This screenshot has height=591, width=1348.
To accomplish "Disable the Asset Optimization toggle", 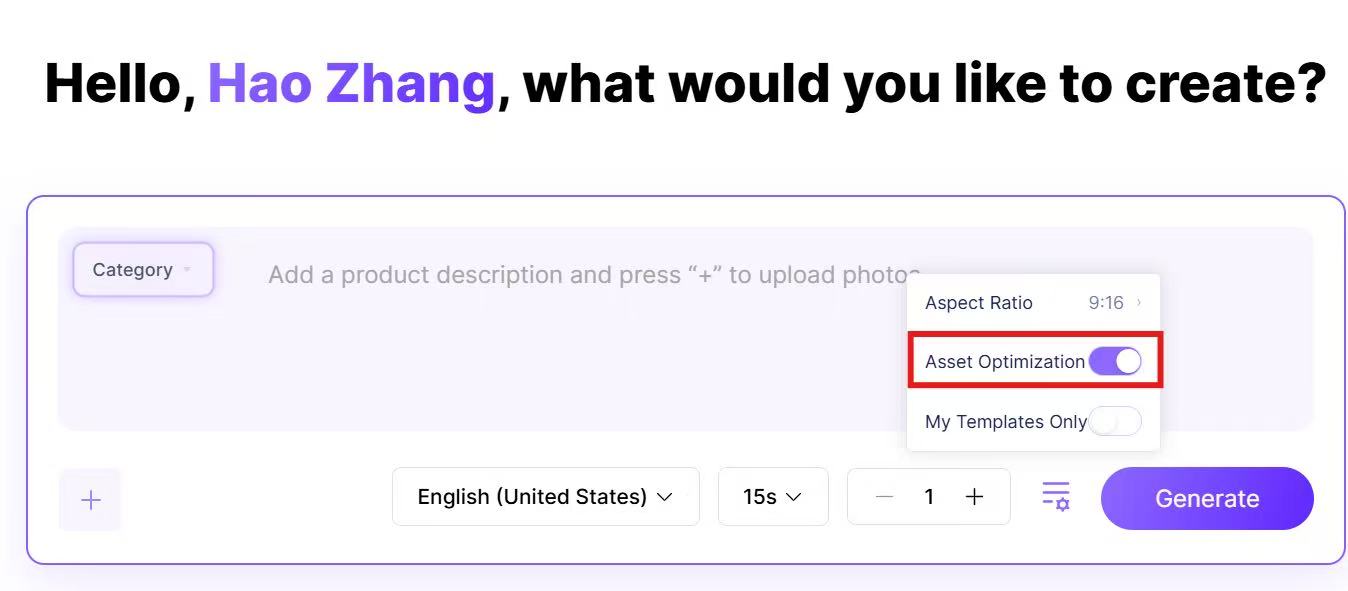I will pos(1115,361).
